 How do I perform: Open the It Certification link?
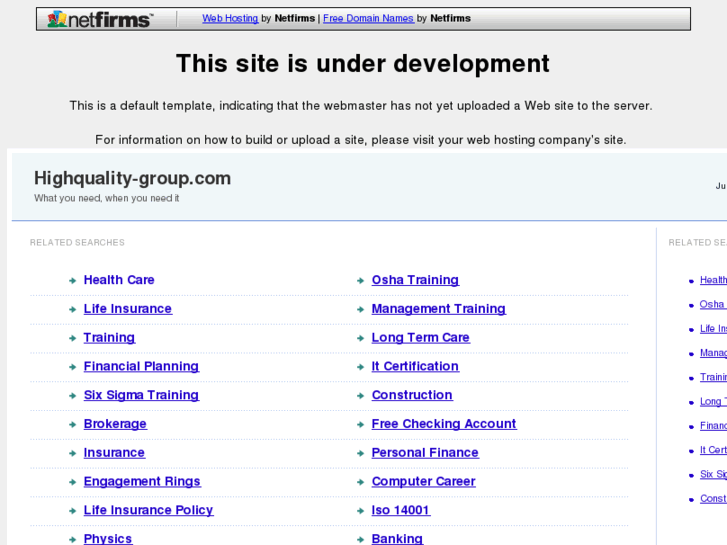pos(415,366)
